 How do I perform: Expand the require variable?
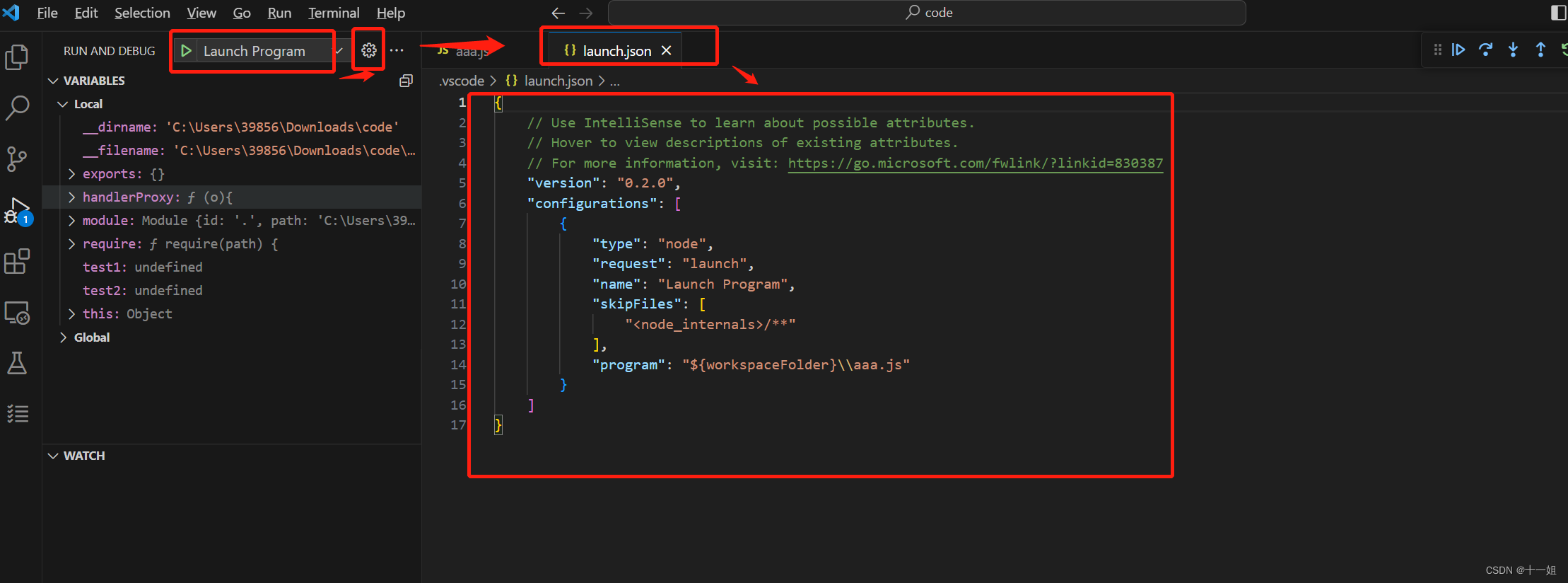[71, 243]
